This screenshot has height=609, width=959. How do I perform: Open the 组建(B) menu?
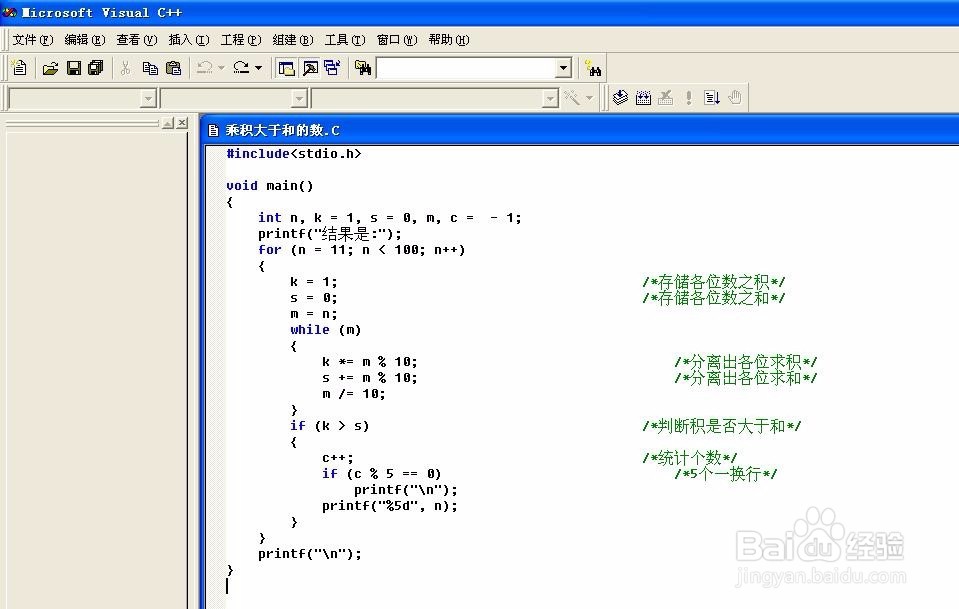pyautogui.click(x=293, y=40)
